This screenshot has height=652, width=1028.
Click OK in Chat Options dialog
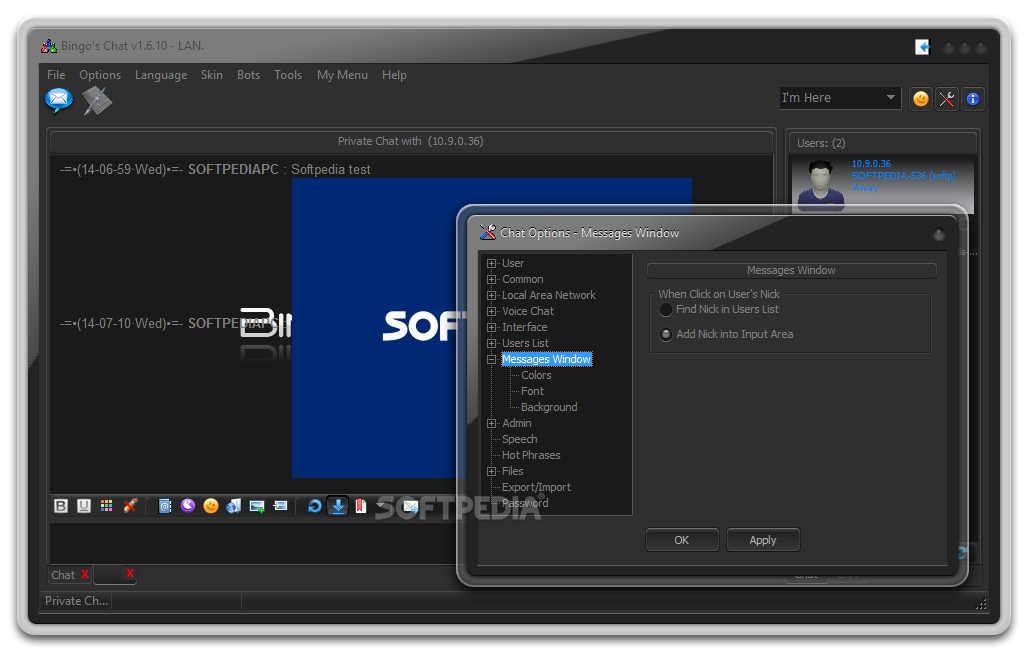(x=682, y=540)
